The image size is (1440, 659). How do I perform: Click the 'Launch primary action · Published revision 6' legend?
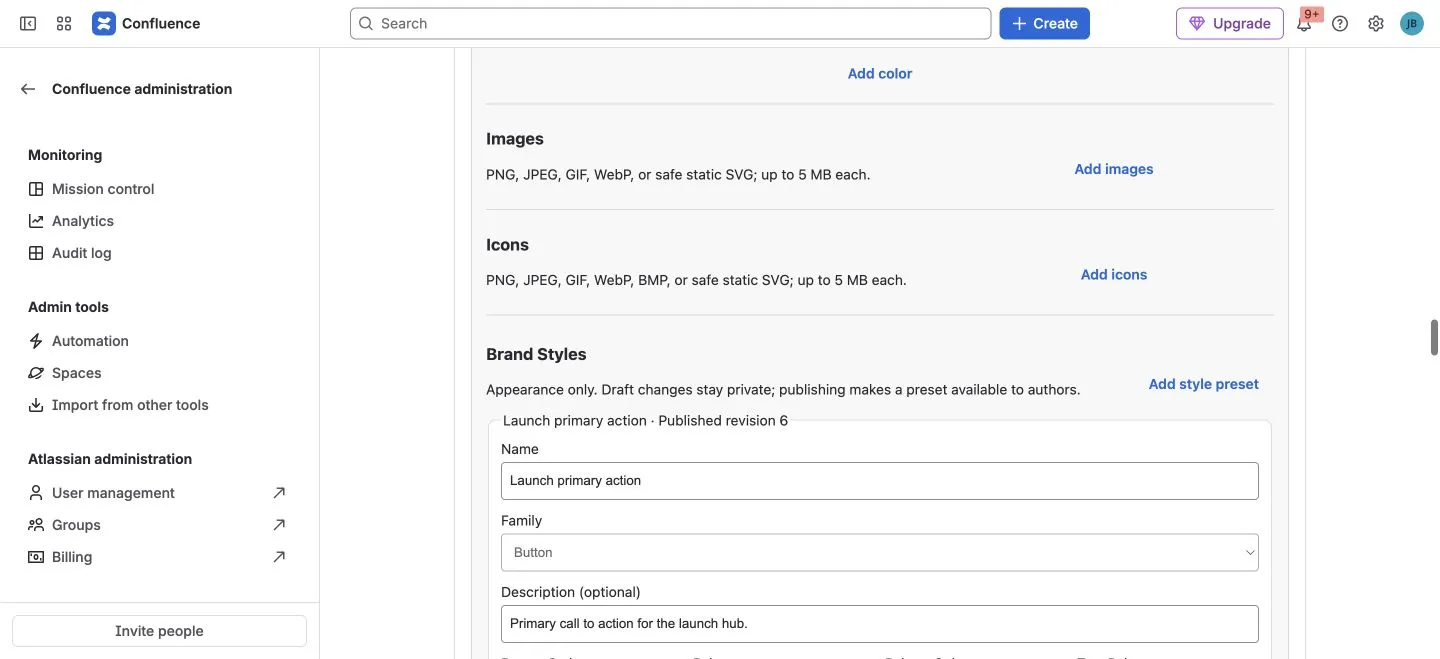(645, 421)
